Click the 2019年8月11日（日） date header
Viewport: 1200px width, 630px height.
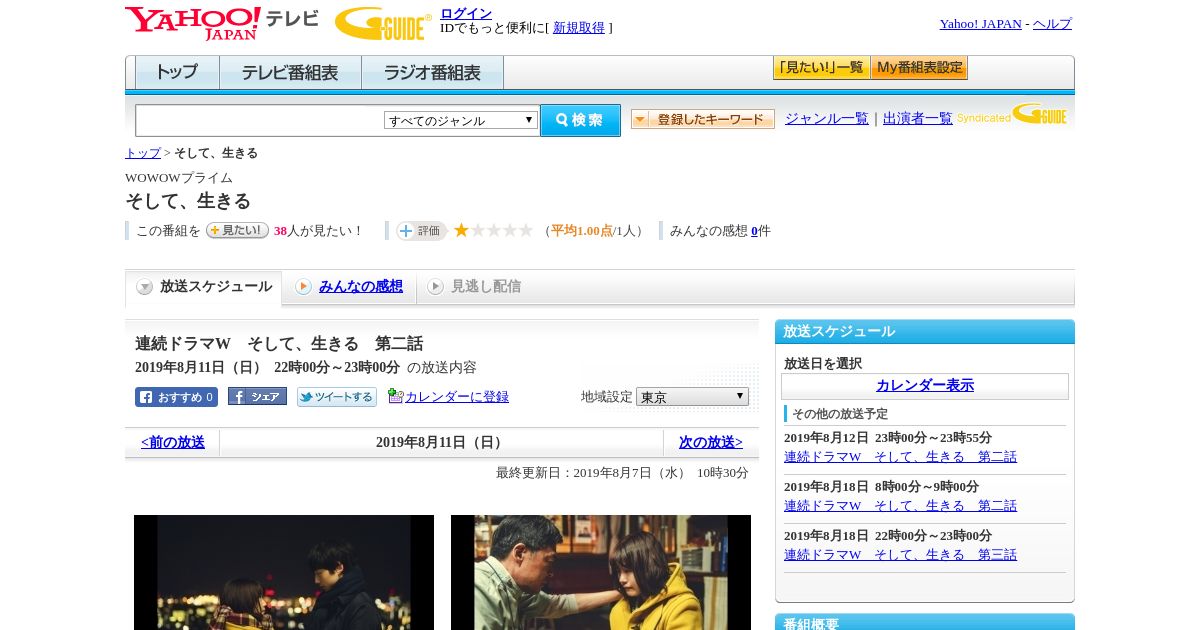pos(441,442)
